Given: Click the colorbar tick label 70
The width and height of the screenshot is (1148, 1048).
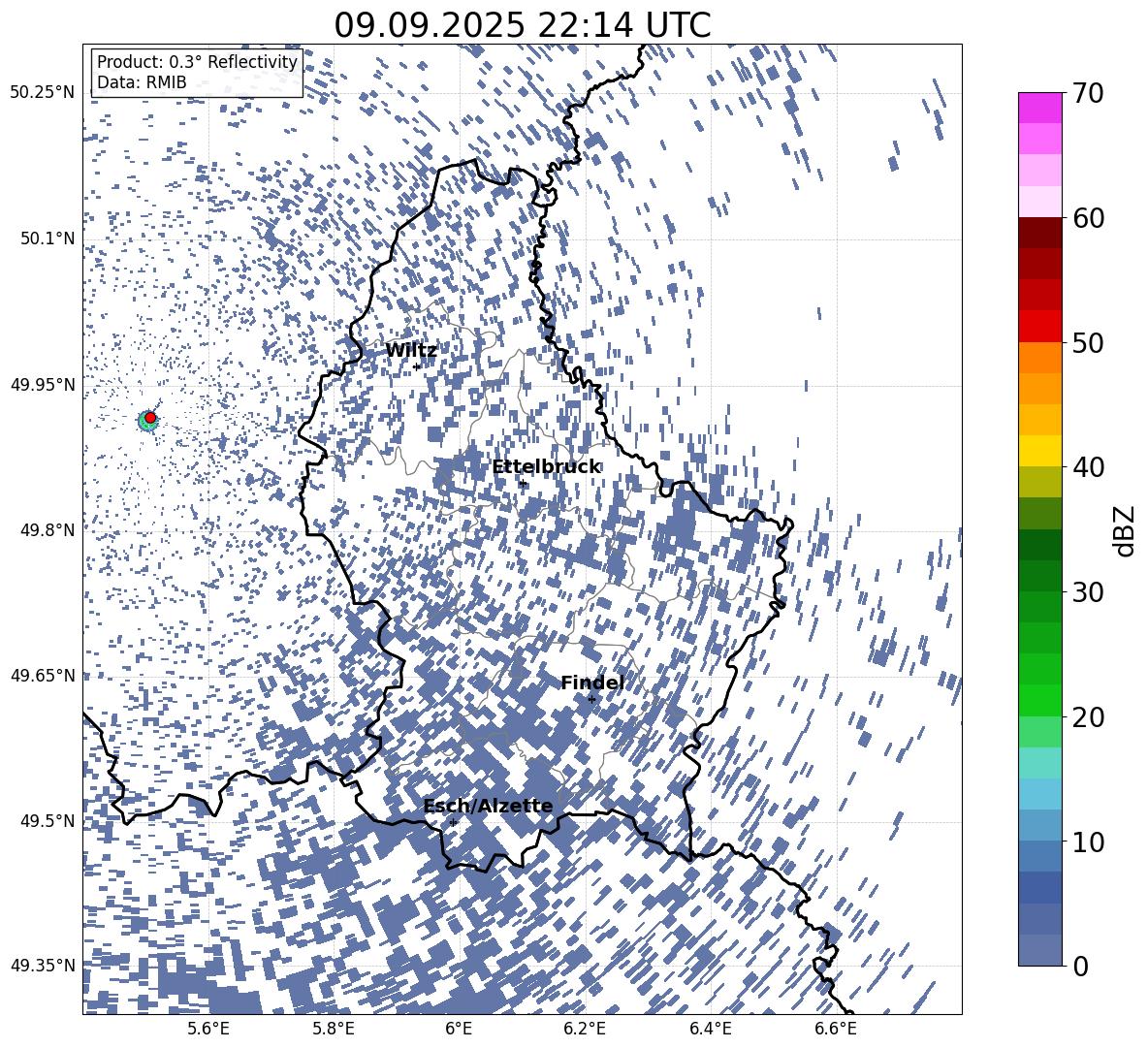Looking at the screenshot, I should pyautogui.click(x=1088, y=93).
